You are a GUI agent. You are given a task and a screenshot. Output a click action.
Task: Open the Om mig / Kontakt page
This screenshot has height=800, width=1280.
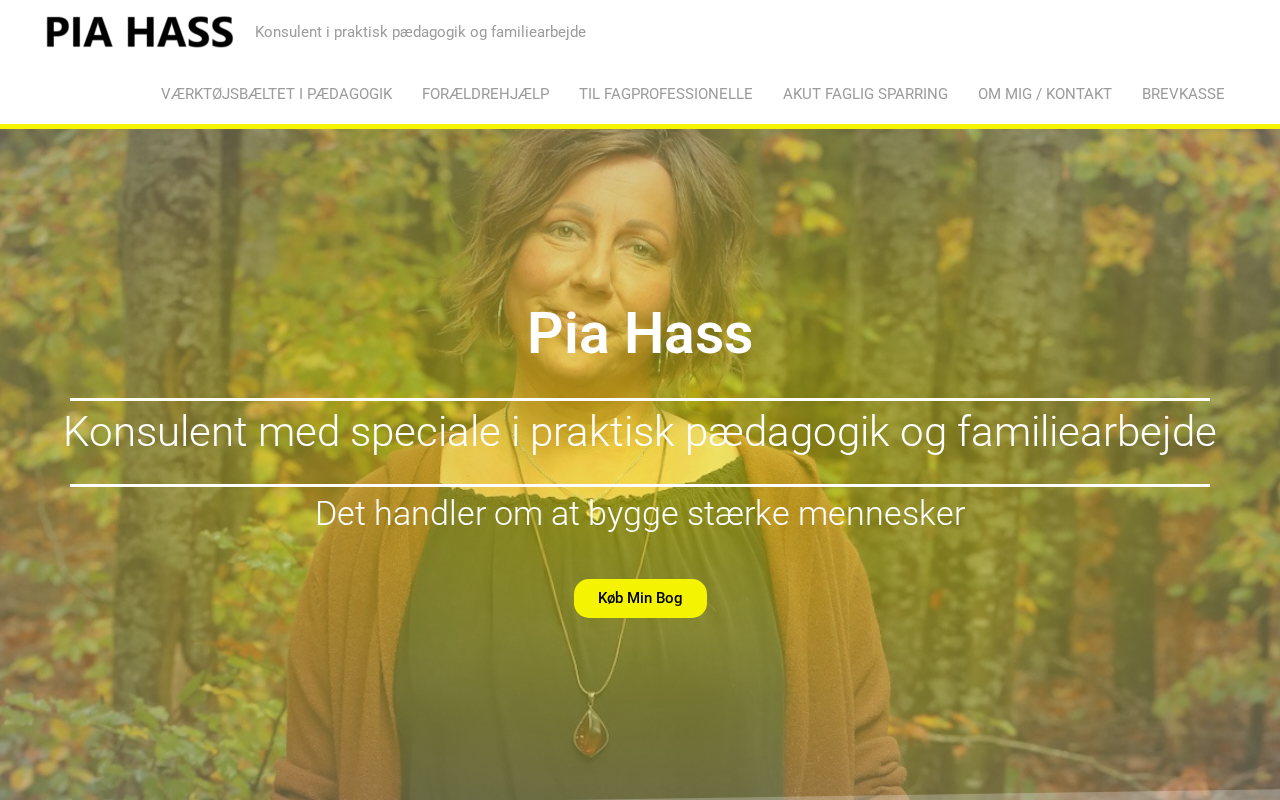(1045, 94)
